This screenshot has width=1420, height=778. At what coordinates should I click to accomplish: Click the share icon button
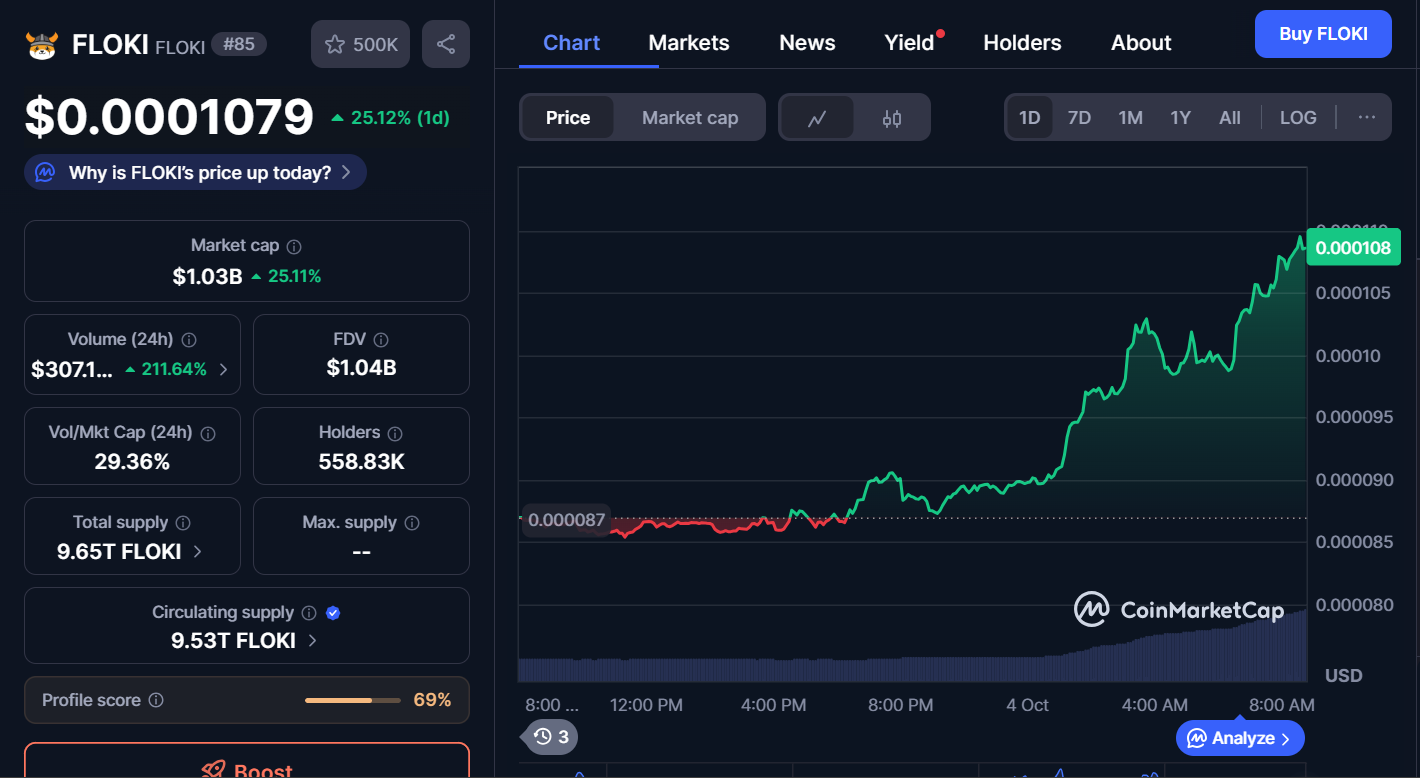(446, 44)
